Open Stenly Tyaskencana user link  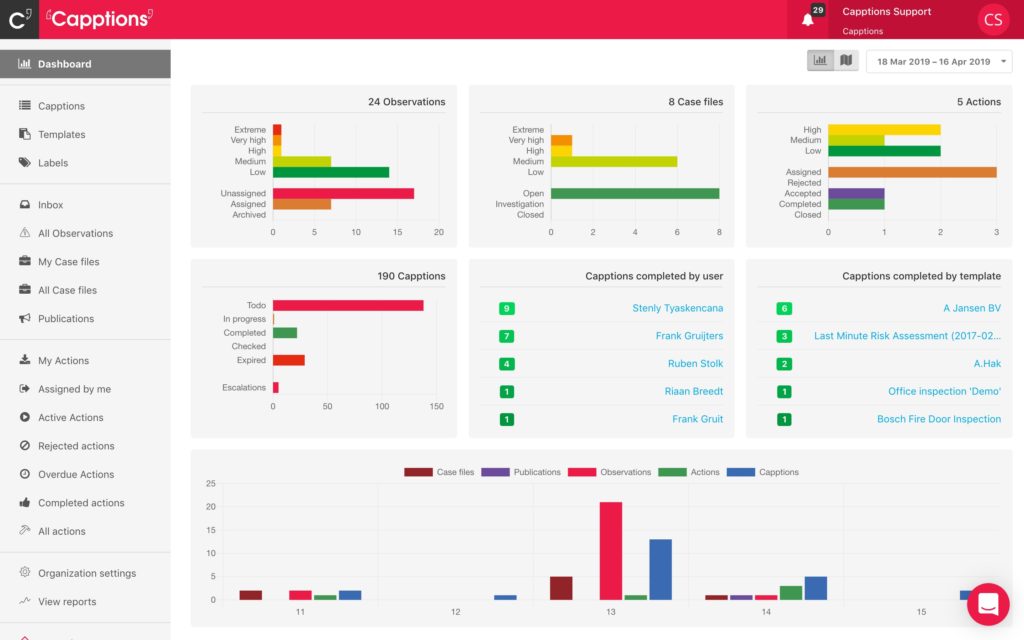[x=677, y=308]
